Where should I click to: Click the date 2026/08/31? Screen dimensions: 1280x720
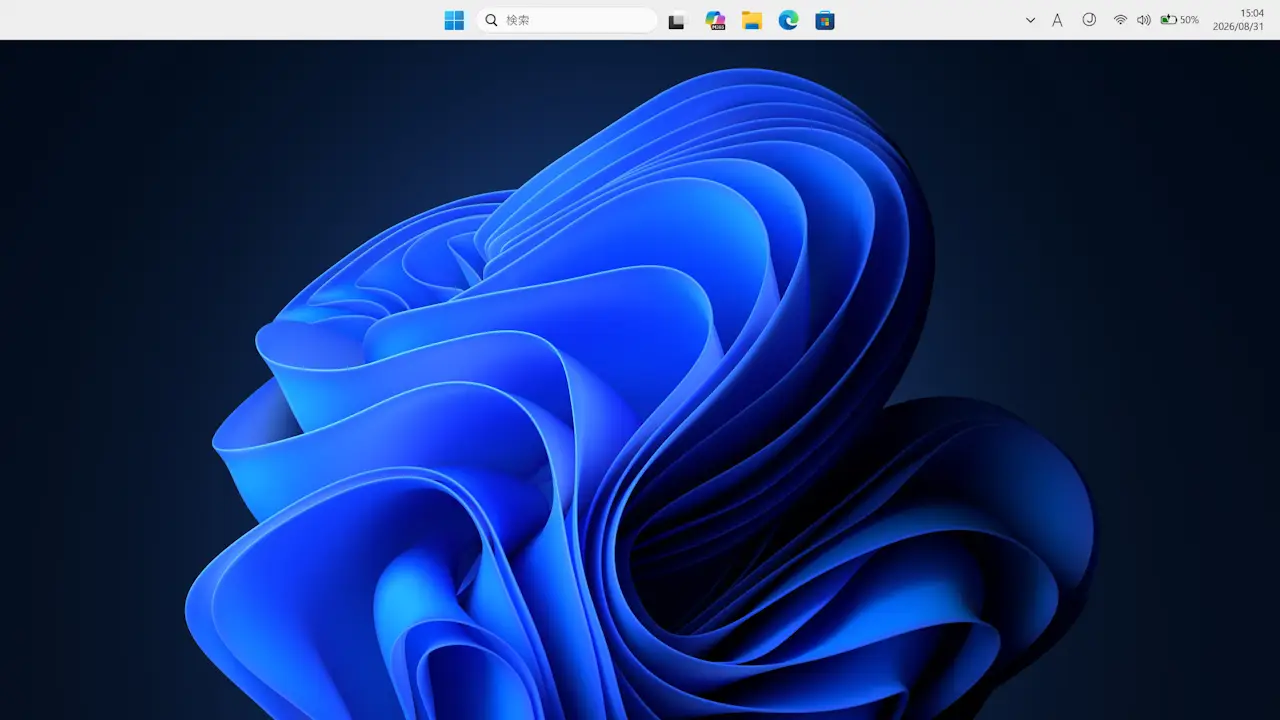(x=1238, y=27)
